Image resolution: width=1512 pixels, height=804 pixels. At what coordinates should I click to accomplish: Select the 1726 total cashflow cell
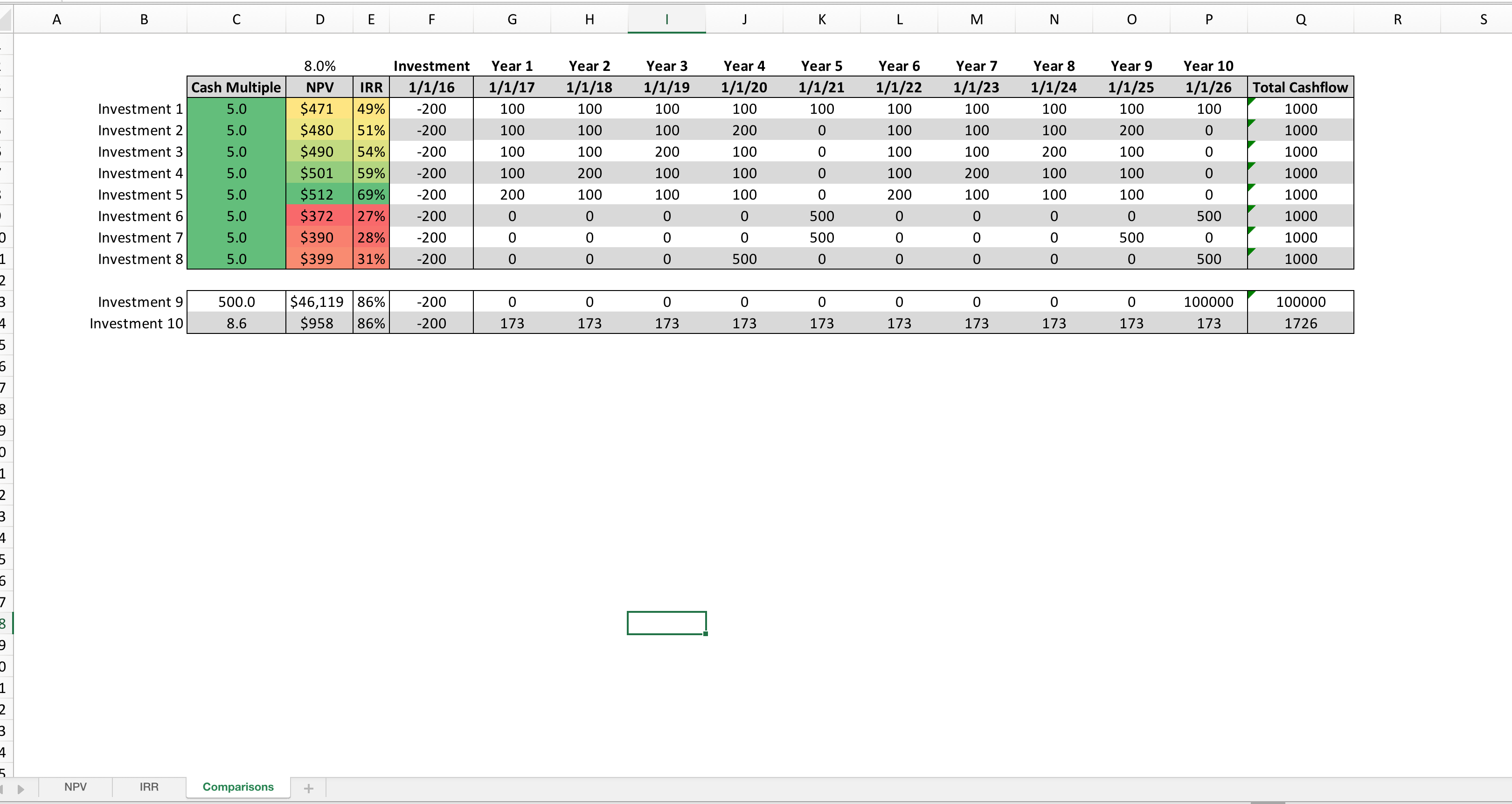point(1301,323)
